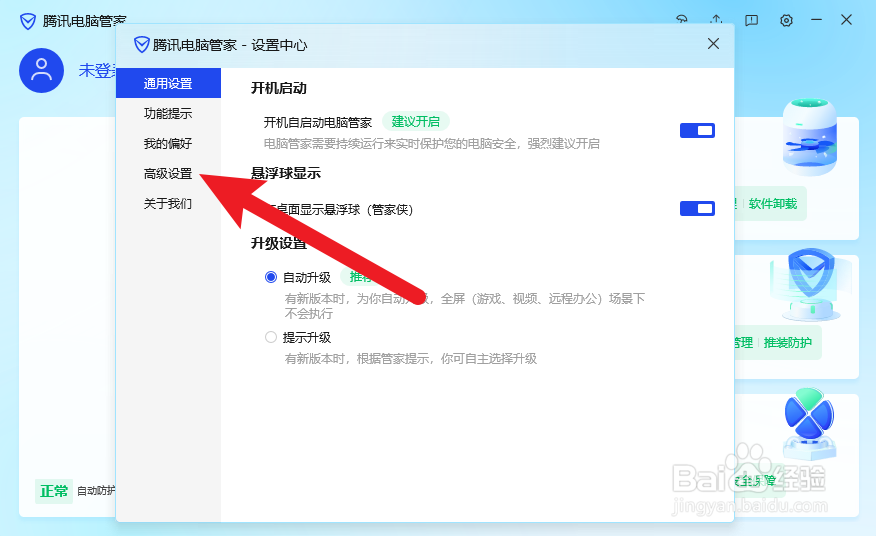Toggle 开机自启动电脑管家 switch
The height and width of the screenshot is (536, 876).
tap(697, 130)
